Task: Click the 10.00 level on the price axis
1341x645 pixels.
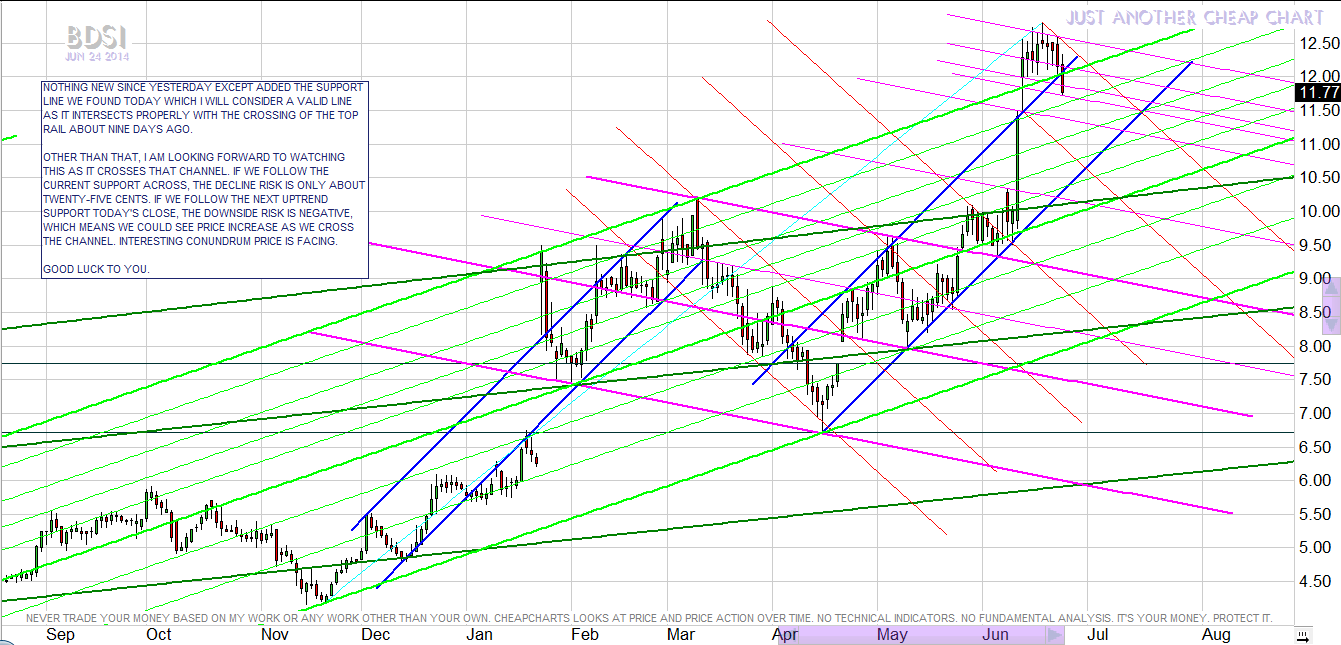Action: (1317, 211)
